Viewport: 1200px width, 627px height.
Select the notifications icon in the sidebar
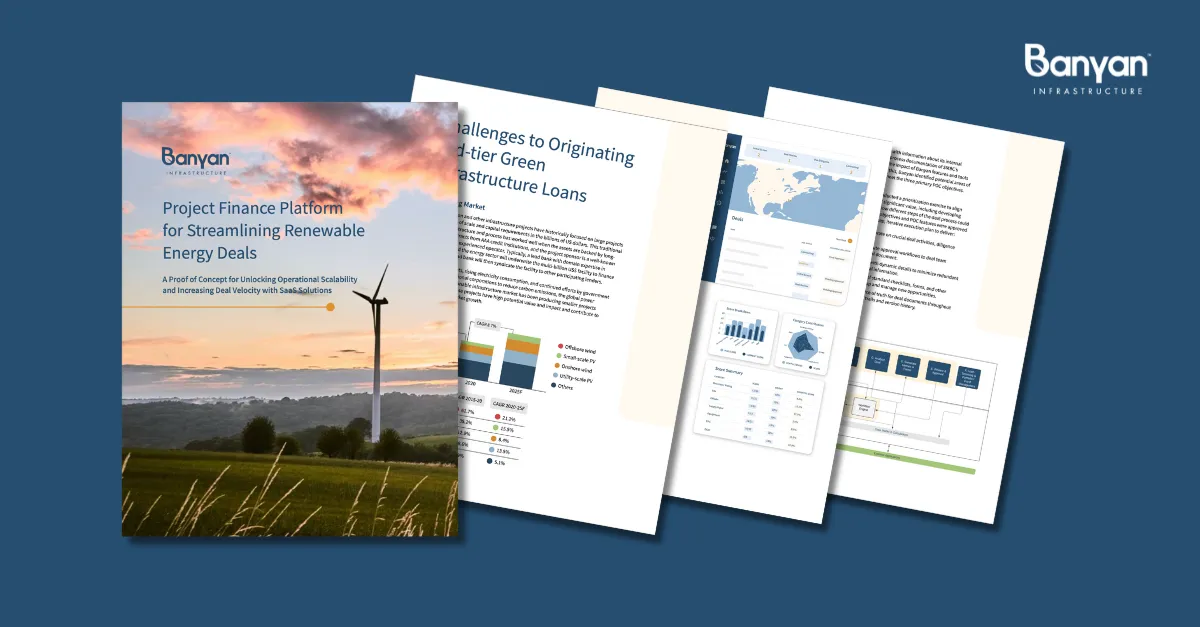[720, 192]
